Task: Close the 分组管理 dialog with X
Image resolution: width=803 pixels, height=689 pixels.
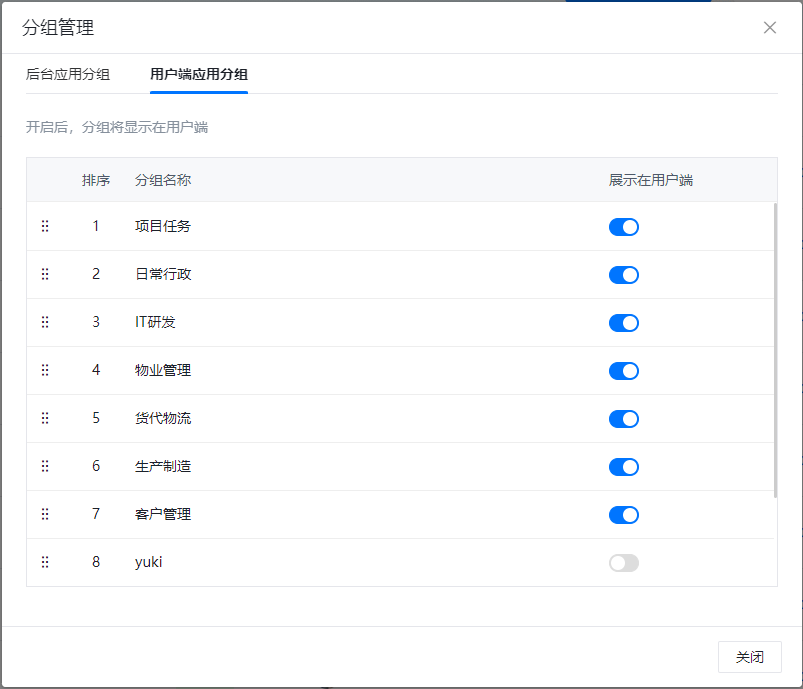Action: (770, 28)
